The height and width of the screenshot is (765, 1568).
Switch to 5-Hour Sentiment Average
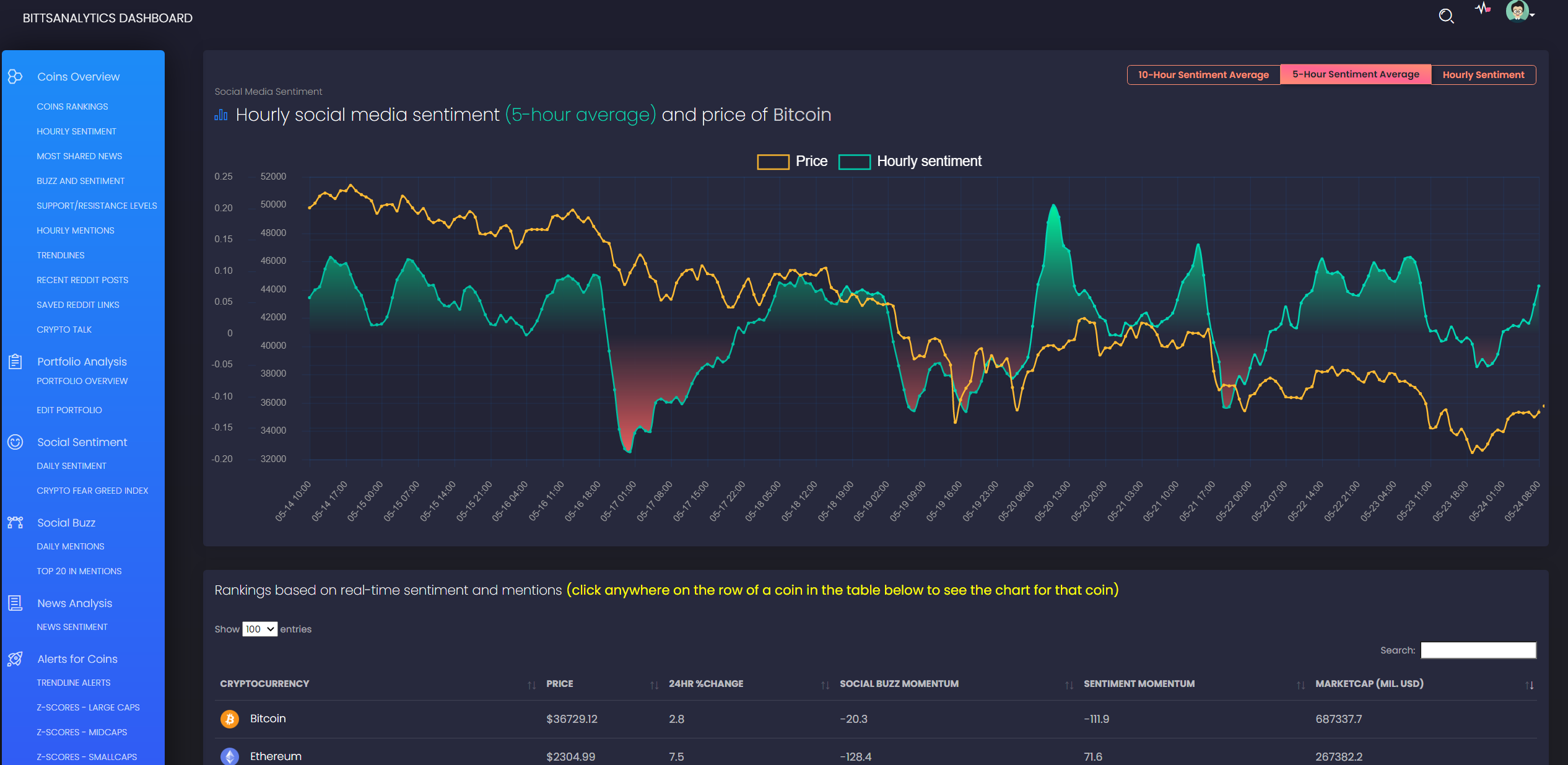coord(1356,74)
